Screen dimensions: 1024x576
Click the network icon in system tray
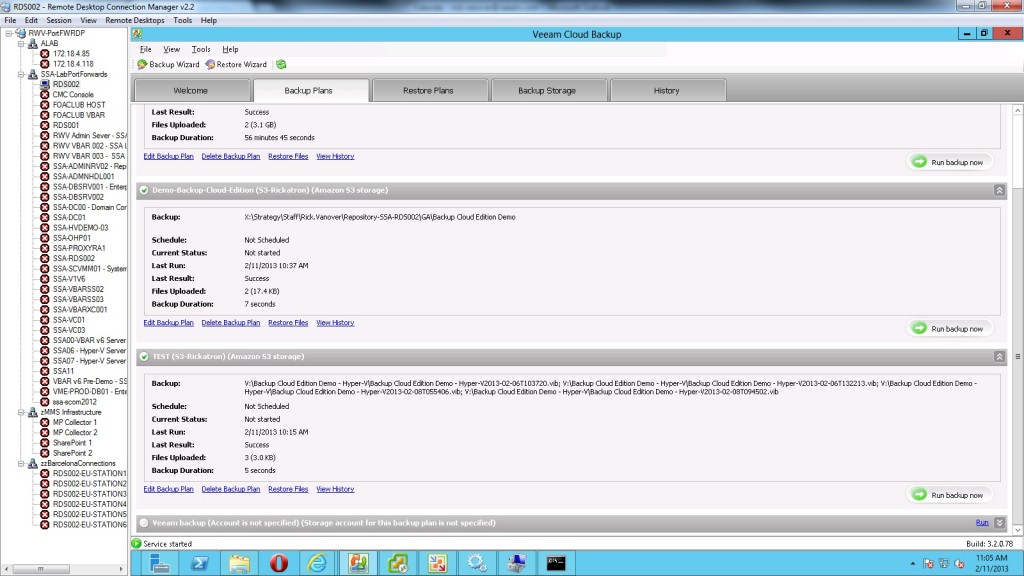point(944,564)
